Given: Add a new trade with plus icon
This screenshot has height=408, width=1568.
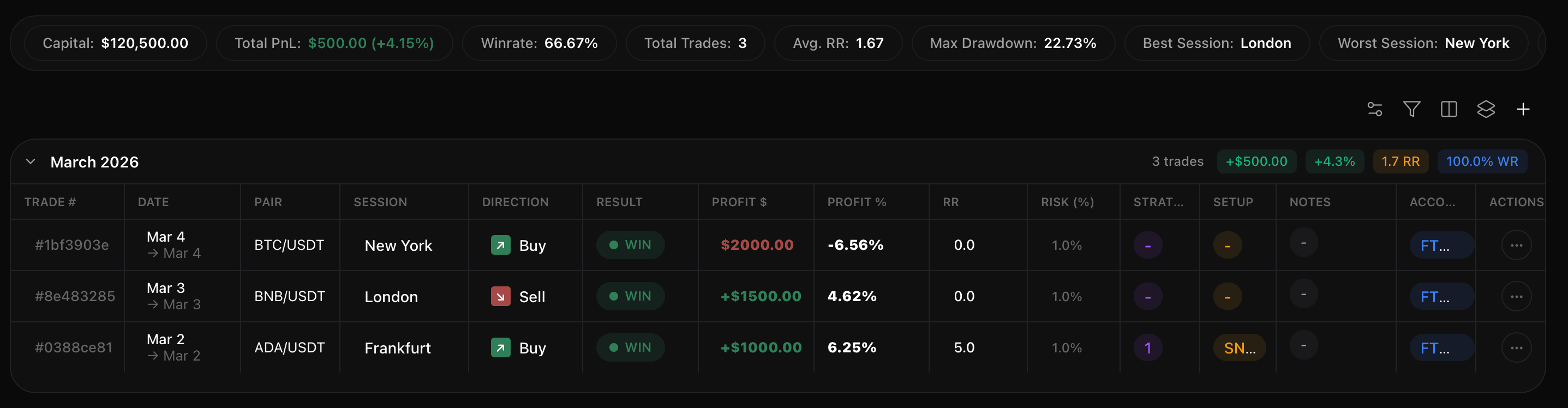Looking at the screenshot, I should [1523, 109].
